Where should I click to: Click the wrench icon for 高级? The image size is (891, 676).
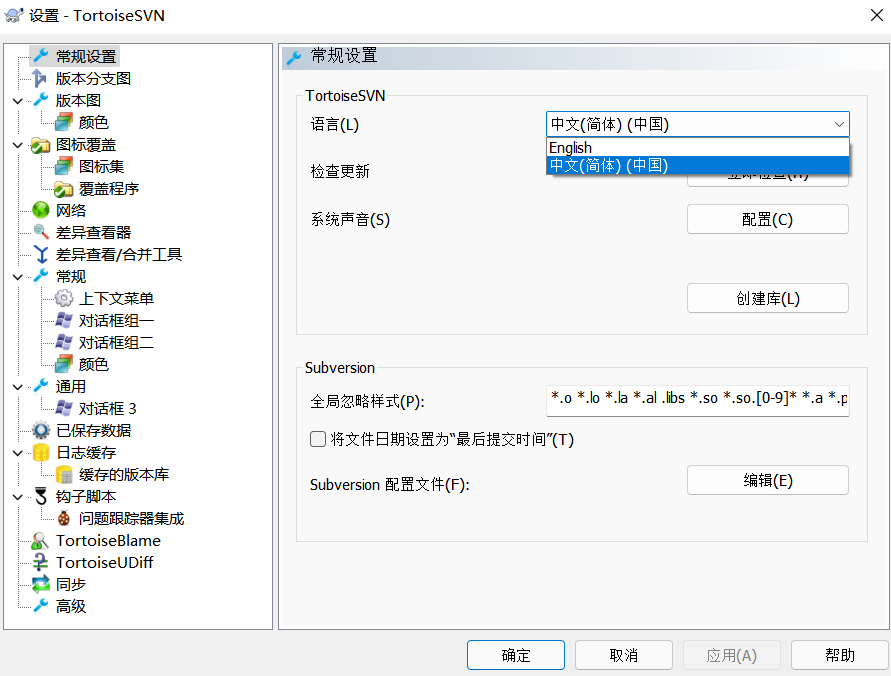pos(41,606)
